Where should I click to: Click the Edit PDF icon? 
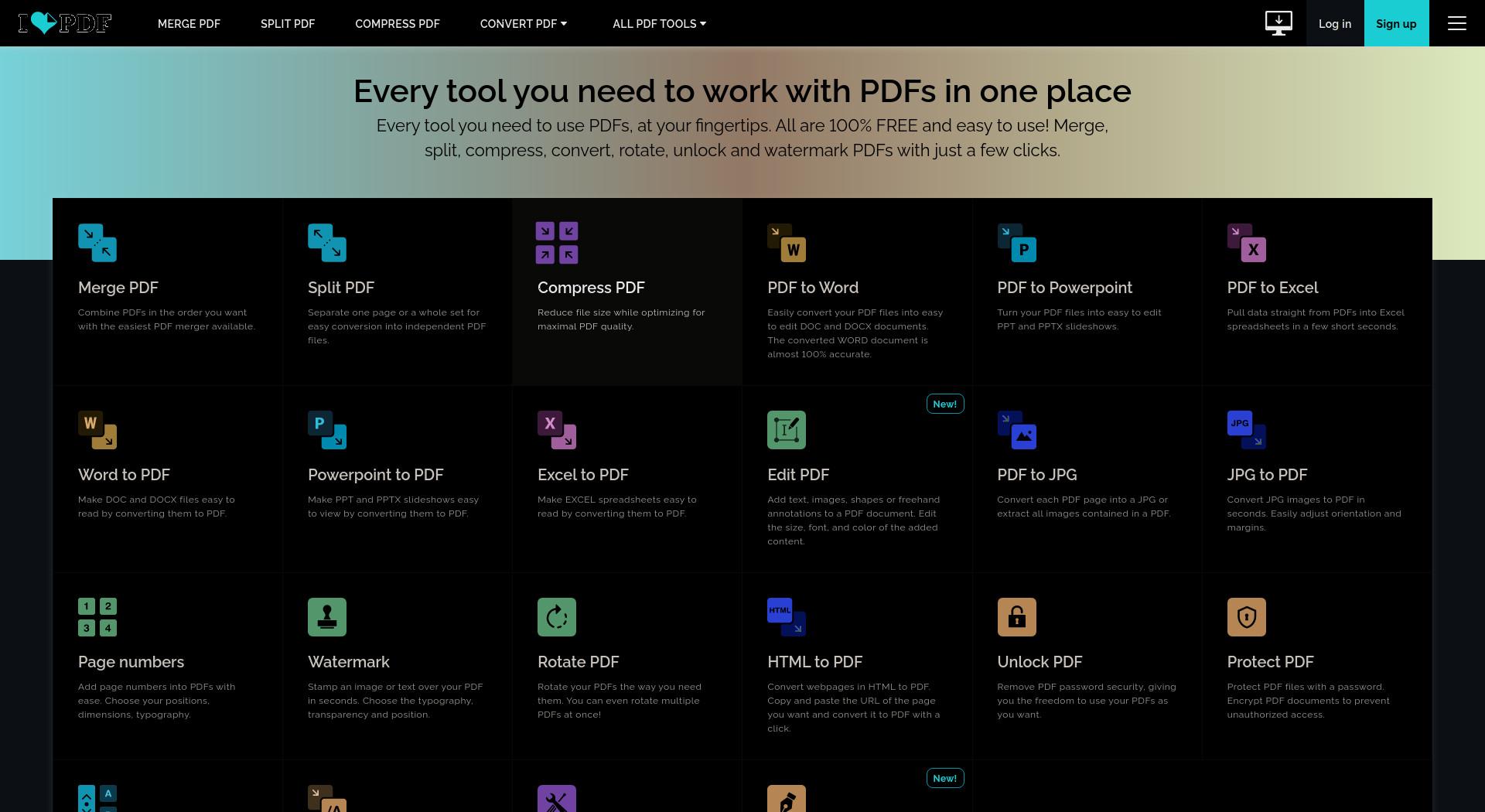pyautogui.click(x=787, y=430)
